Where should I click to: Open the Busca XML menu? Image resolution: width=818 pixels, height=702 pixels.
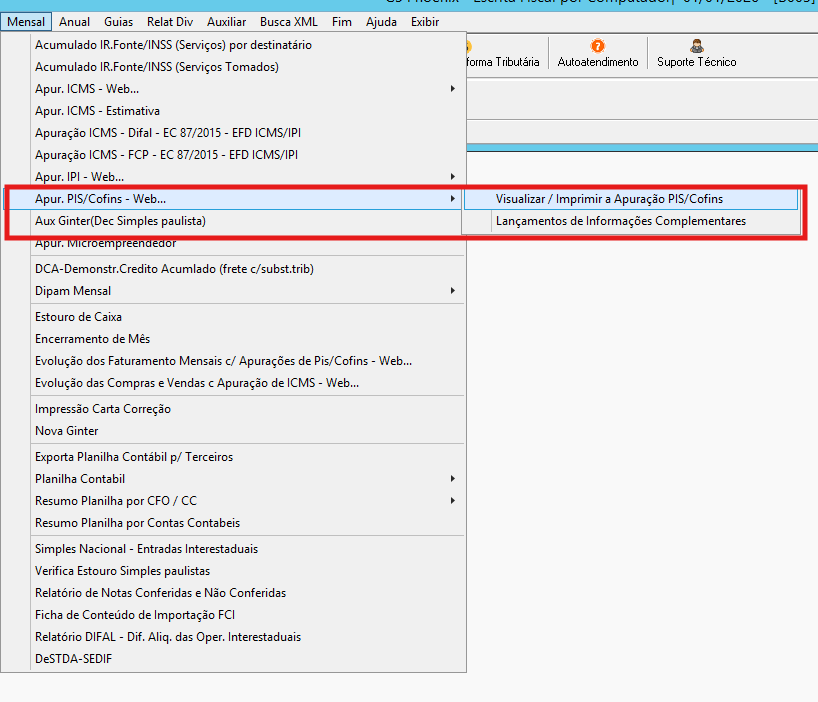coord(288,22)
